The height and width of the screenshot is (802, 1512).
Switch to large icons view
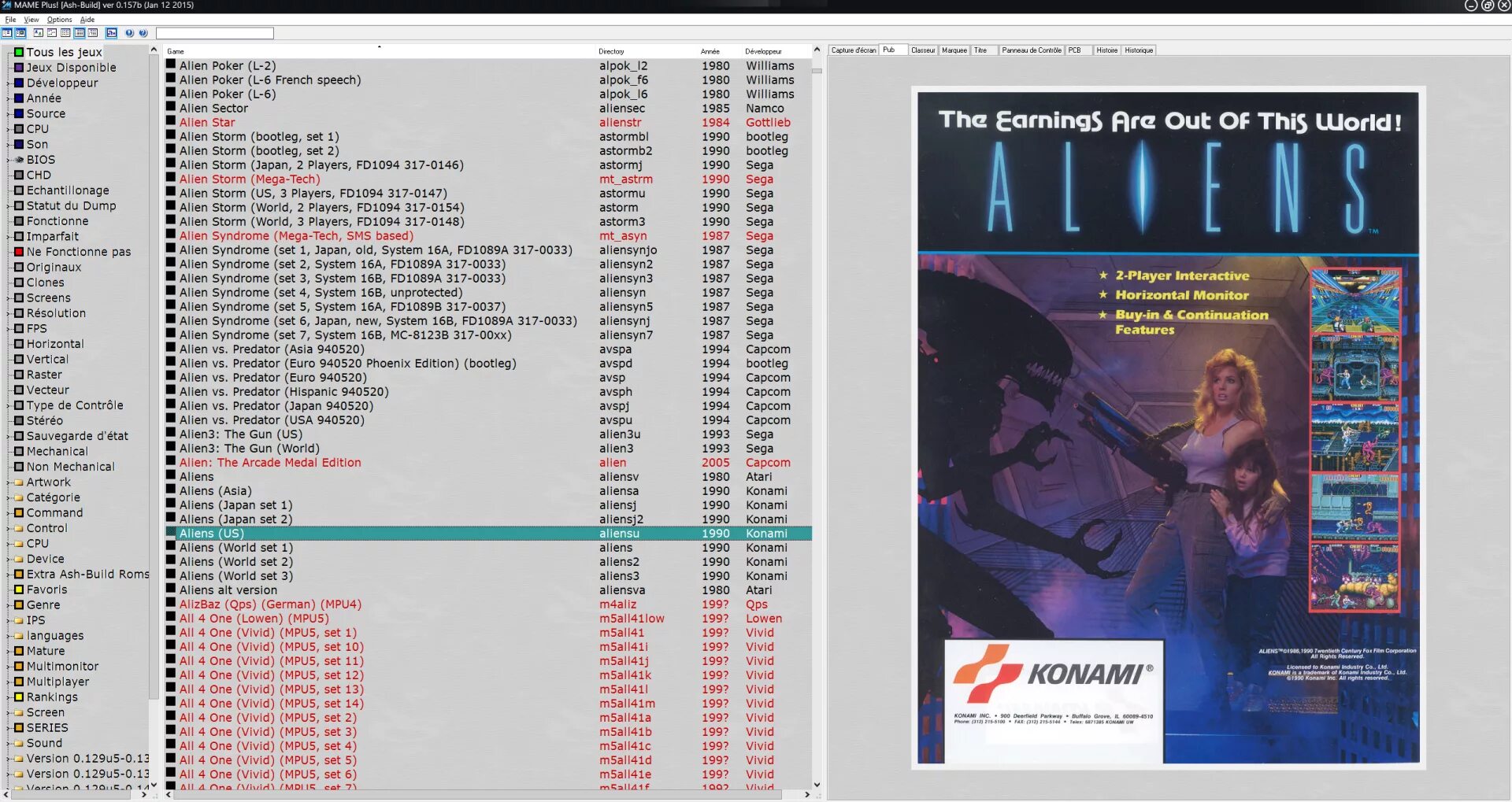coord(39,33)
